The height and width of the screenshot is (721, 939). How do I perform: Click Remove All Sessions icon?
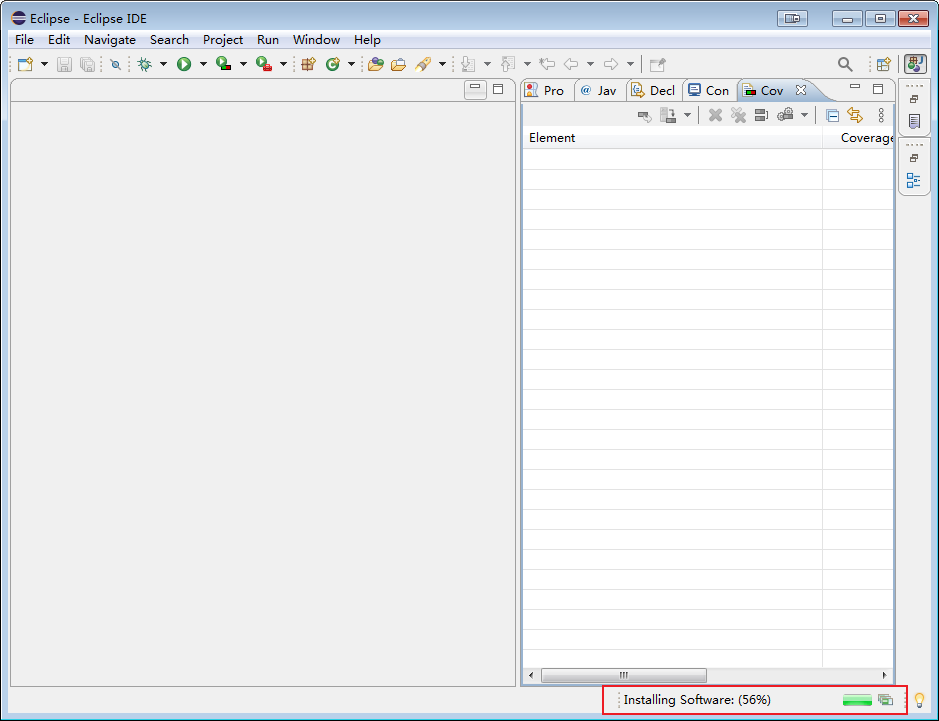(738, 115)
